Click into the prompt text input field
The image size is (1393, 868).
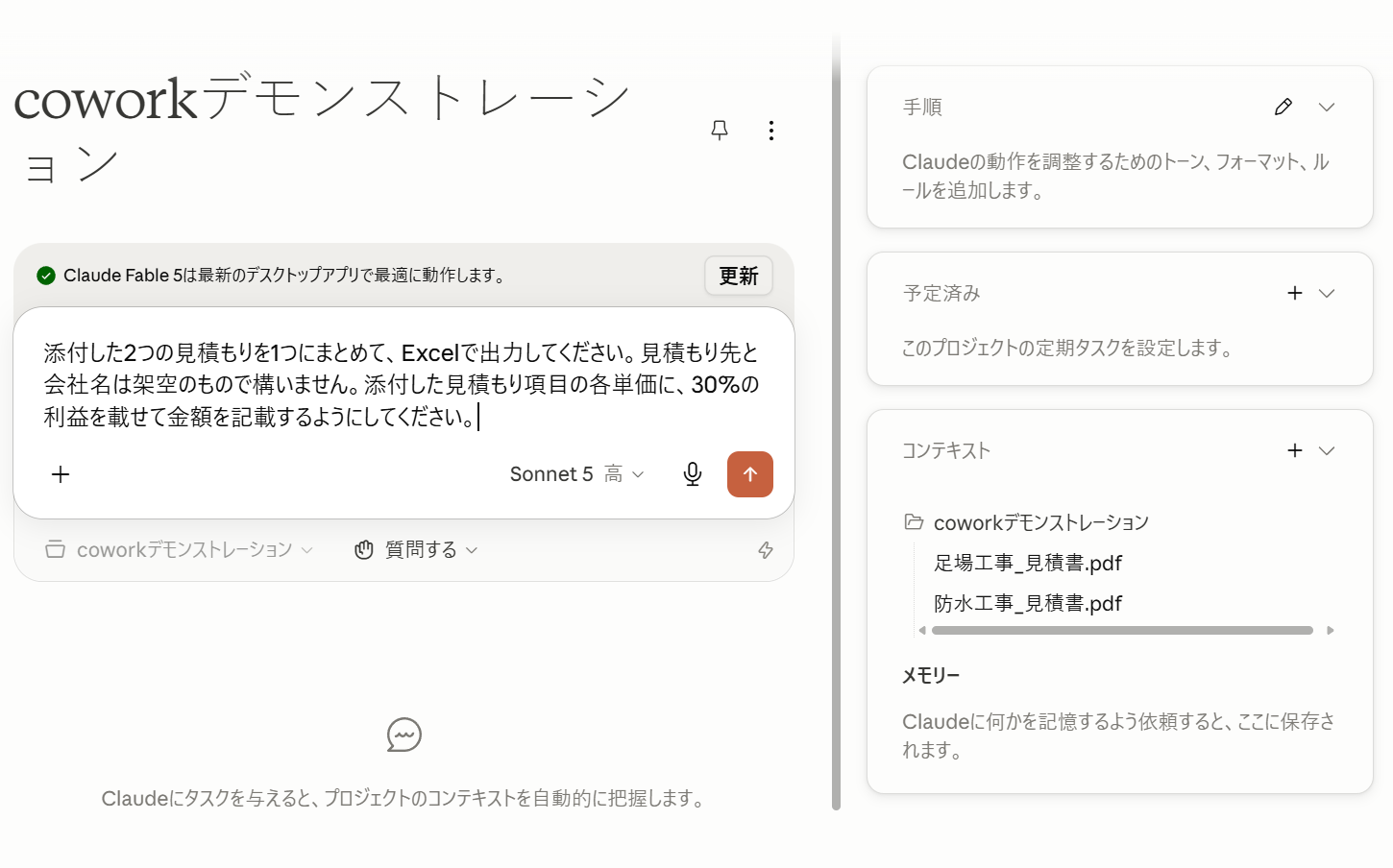point(403,385)
